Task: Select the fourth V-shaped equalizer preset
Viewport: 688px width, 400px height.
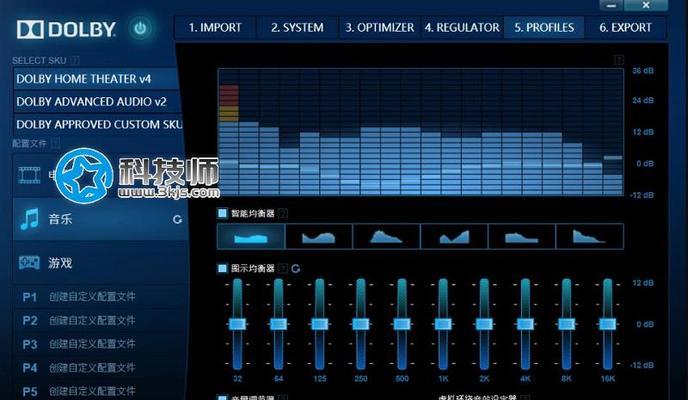Action: (x=454, y=236)
